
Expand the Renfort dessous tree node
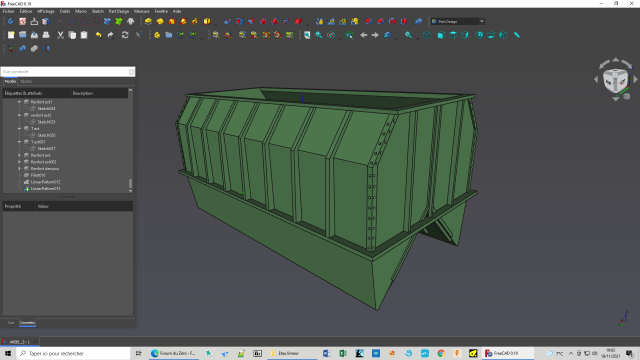click(19, 169)
